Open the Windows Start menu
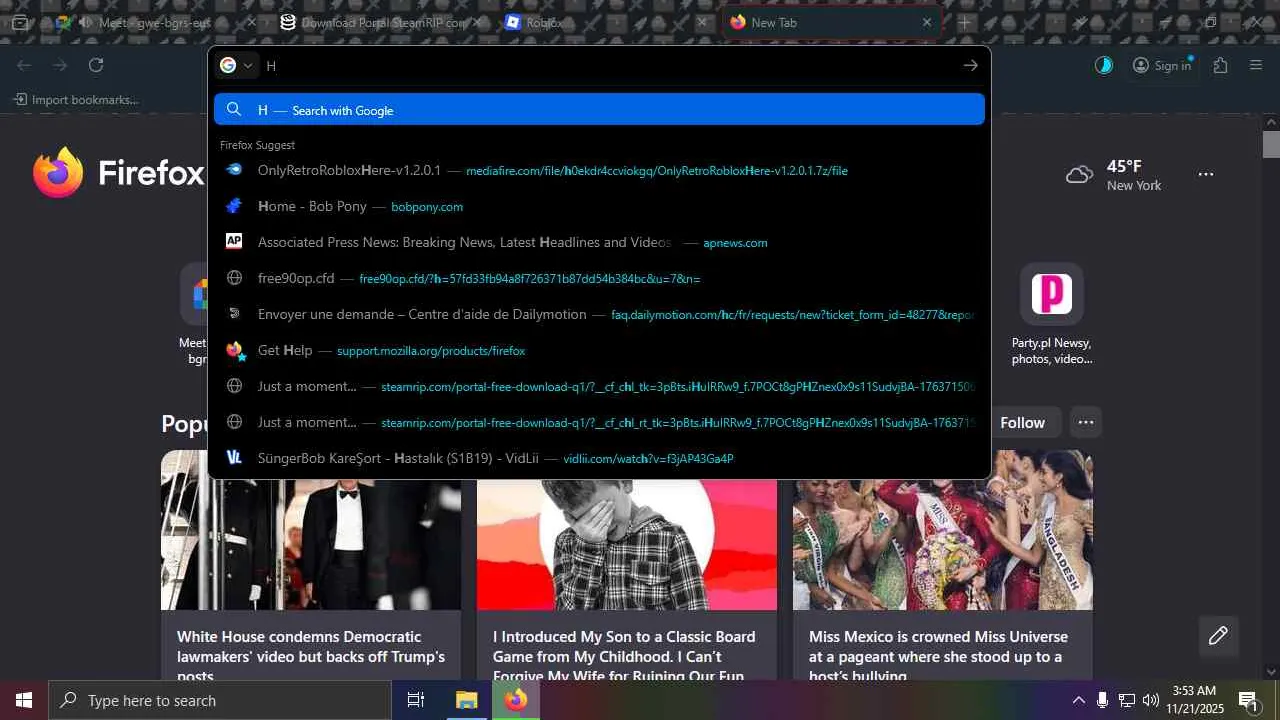The image size is (1280, 720). (x=24, y=700)
